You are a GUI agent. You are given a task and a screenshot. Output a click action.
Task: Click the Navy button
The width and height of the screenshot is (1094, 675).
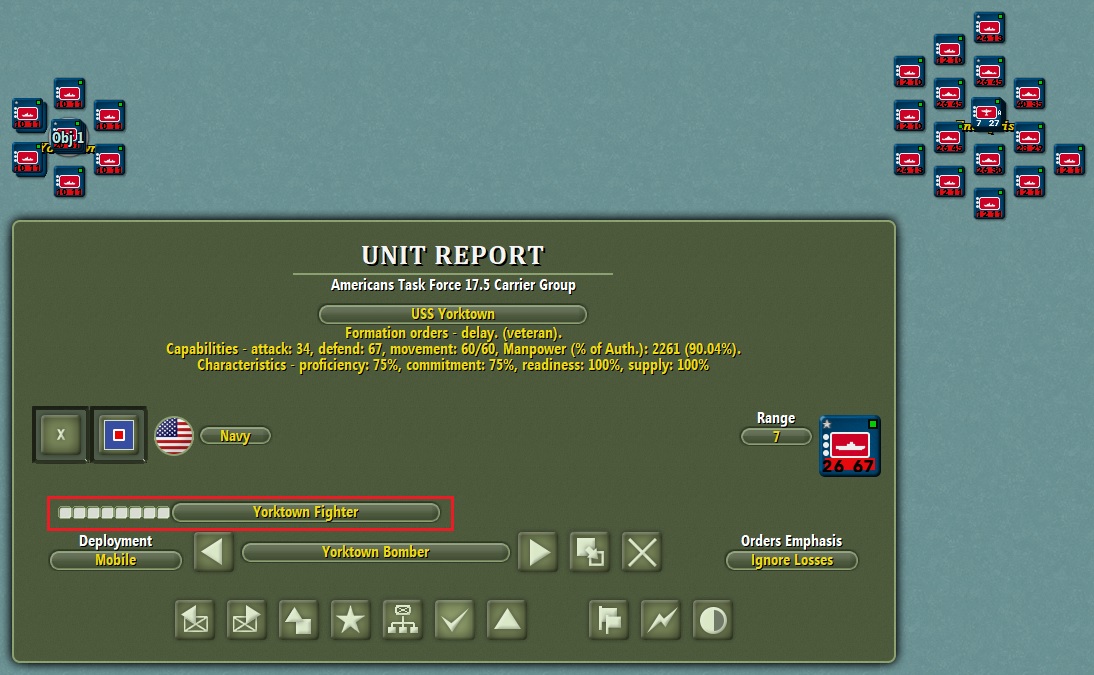tap(235, 436)
